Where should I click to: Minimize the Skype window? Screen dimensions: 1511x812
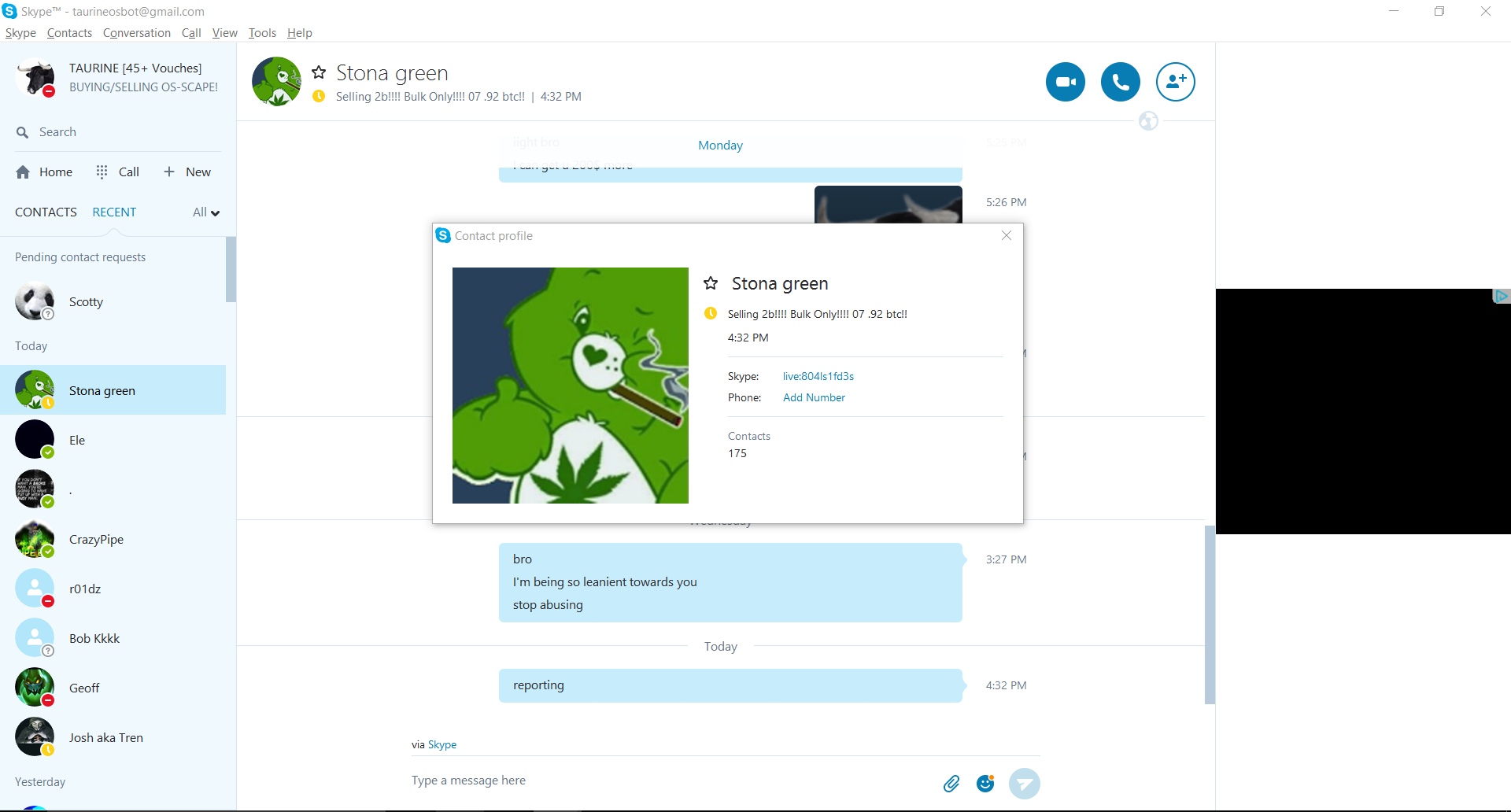(x=1394, y=11)
